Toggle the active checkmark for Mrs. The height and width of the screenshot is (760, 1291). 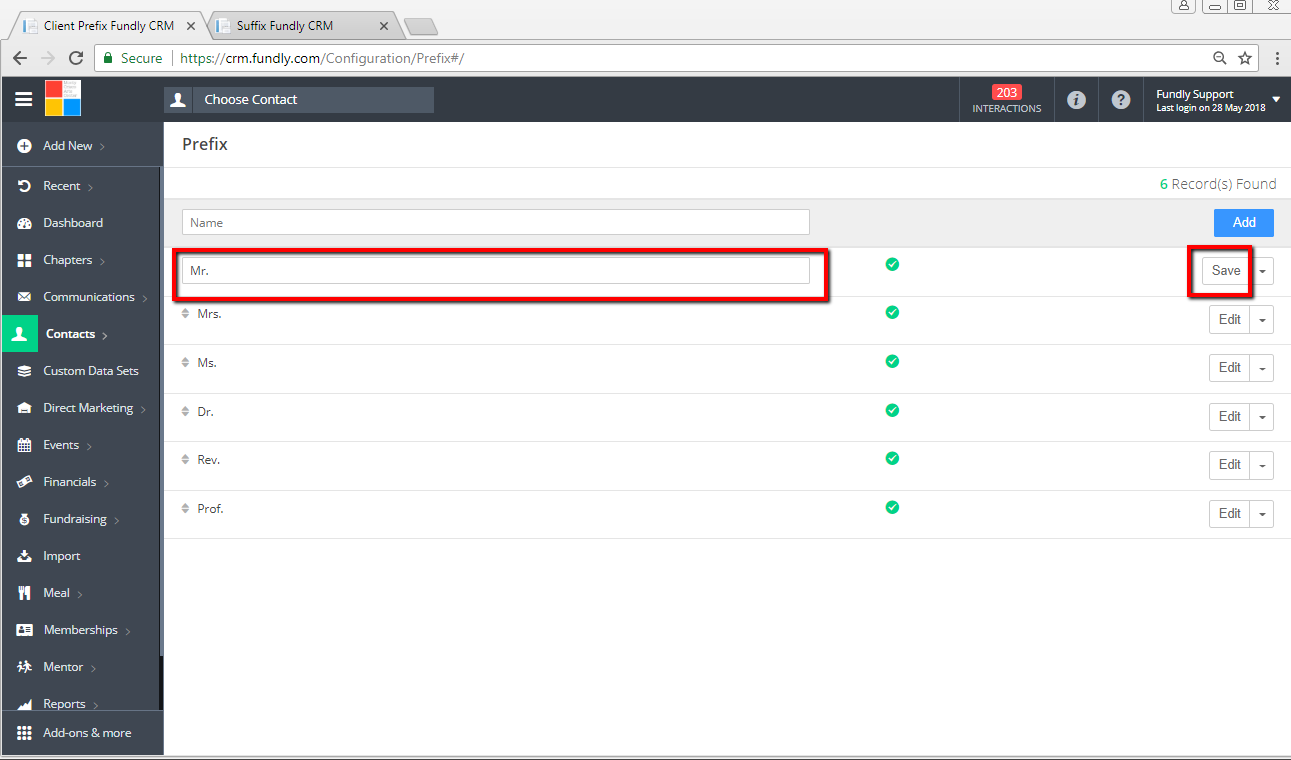pyautogui.click(x=892, y=312)
